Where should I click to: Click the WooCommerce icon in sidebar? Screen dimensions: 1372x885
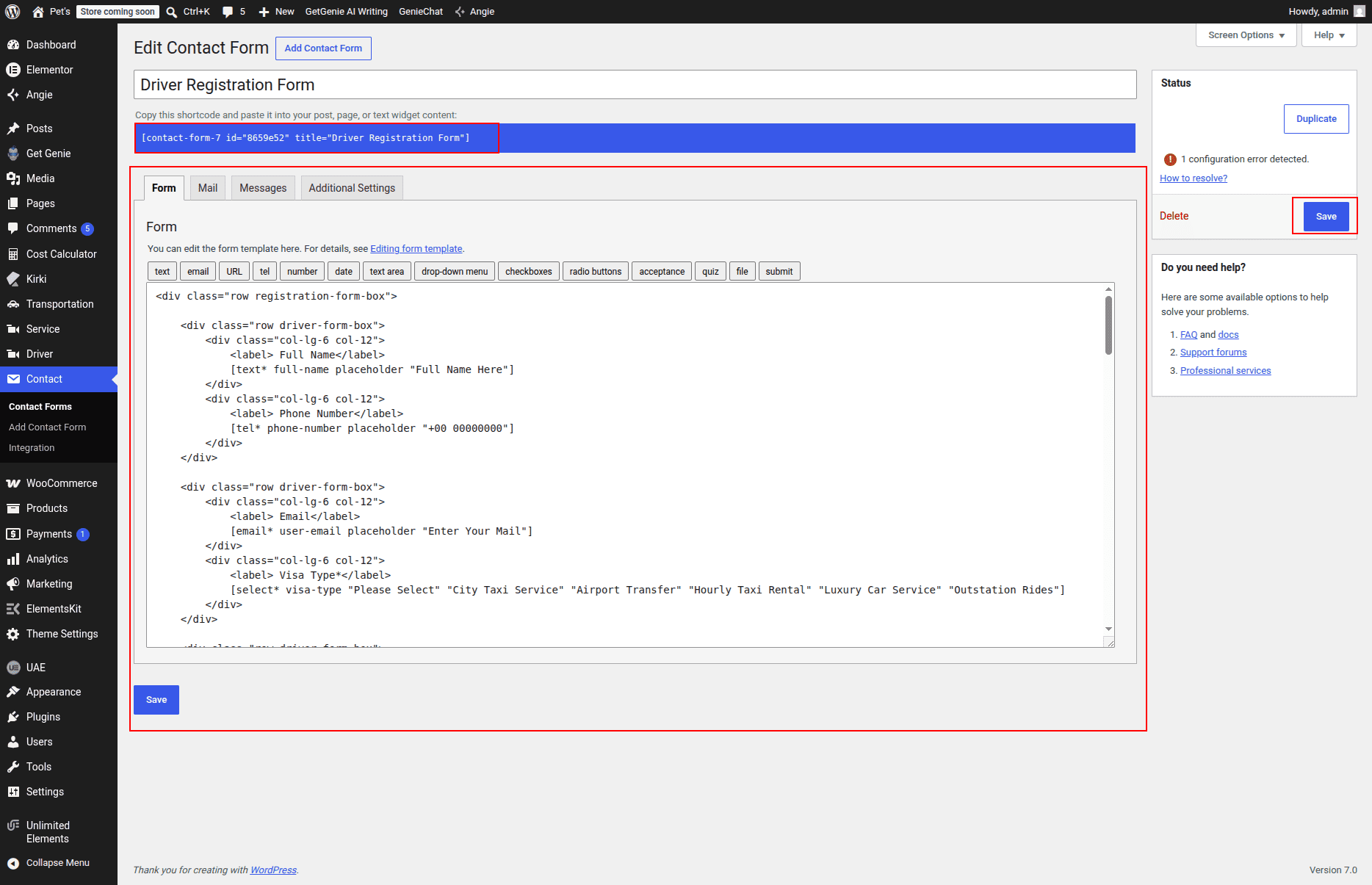pyautogui.click(x=13, y=483)
